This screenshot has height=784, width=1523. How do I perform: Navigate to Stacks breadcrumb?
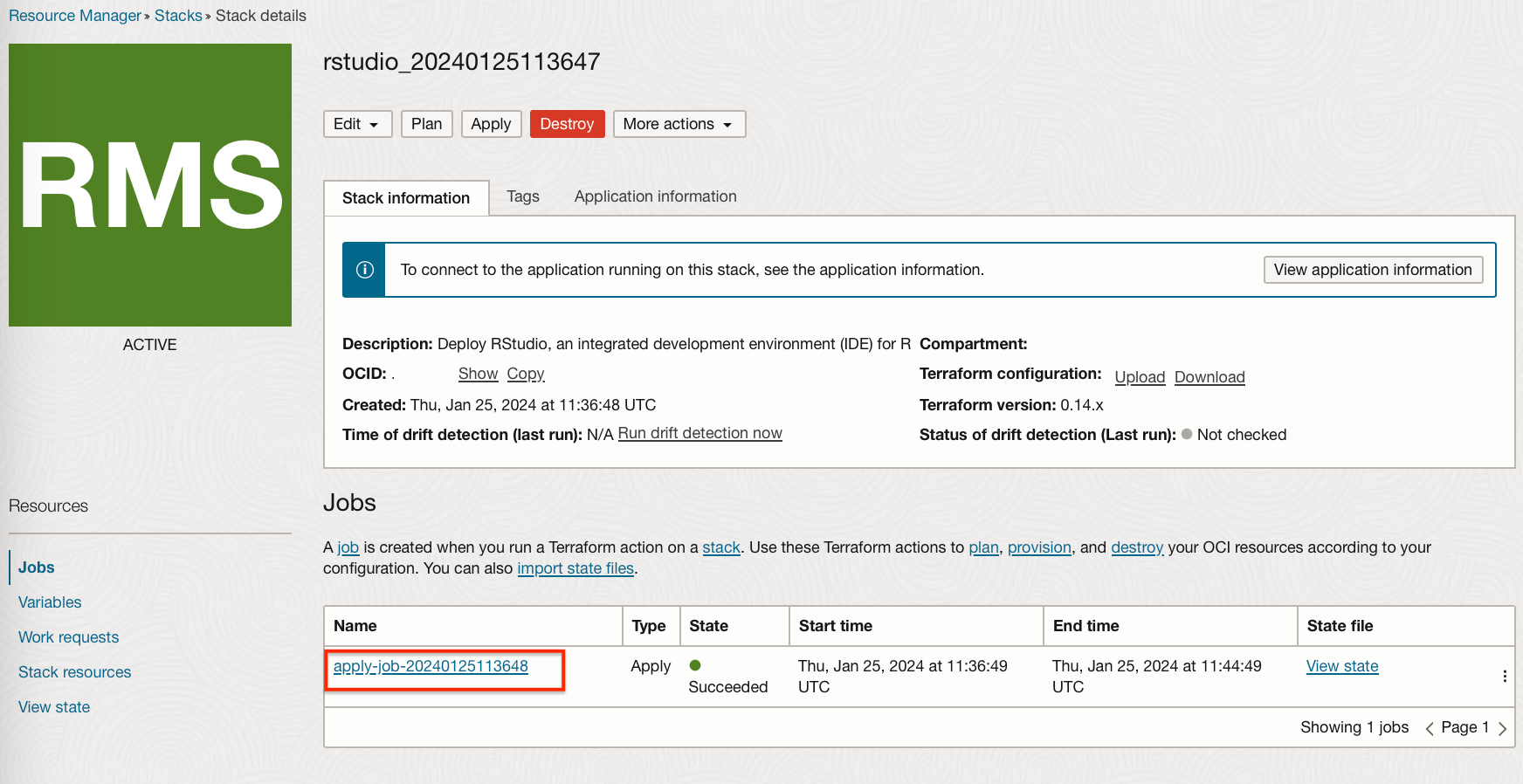pos(178,16)
